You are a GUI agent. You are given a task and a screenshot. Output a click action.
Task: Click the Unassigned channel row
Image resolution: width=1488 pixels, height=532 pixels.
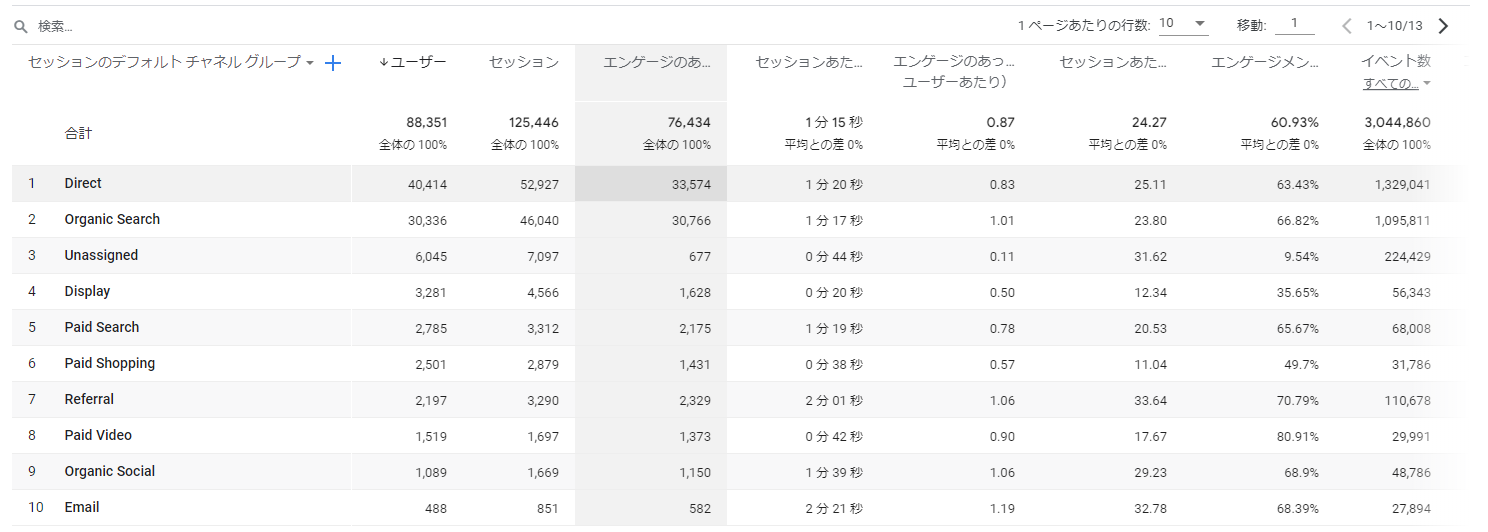(101, 255)
